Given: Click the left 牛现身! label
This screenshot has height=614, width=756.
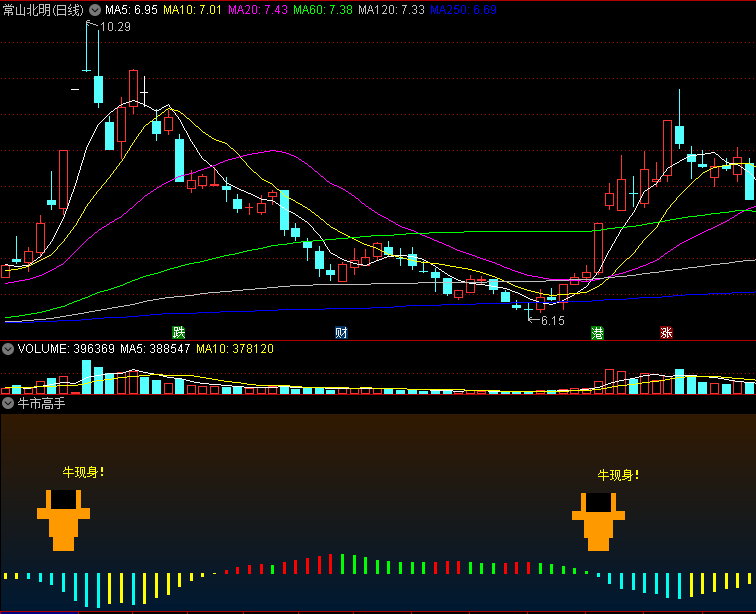Looking at the screenshot, I should coord(83,472).
